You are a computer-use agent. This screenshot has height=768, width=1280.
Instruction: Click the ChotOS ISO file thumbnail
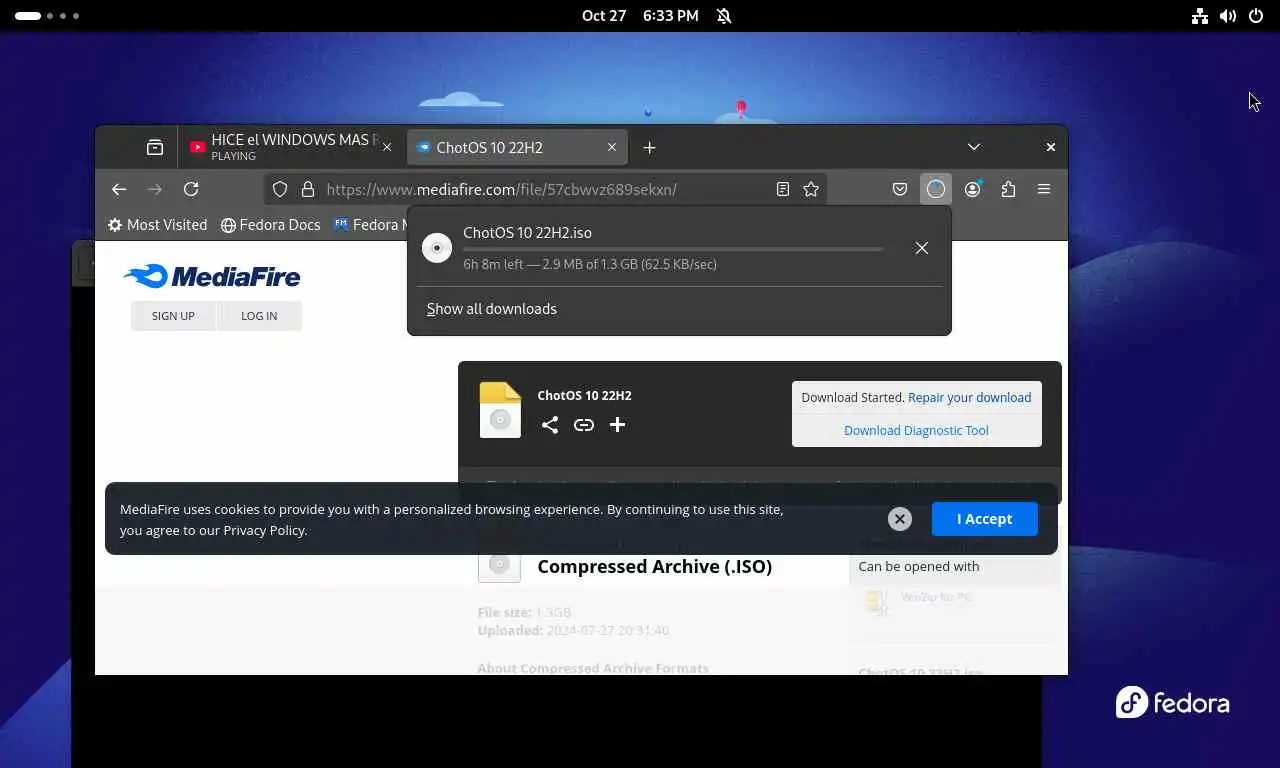[x=500, y=410]
